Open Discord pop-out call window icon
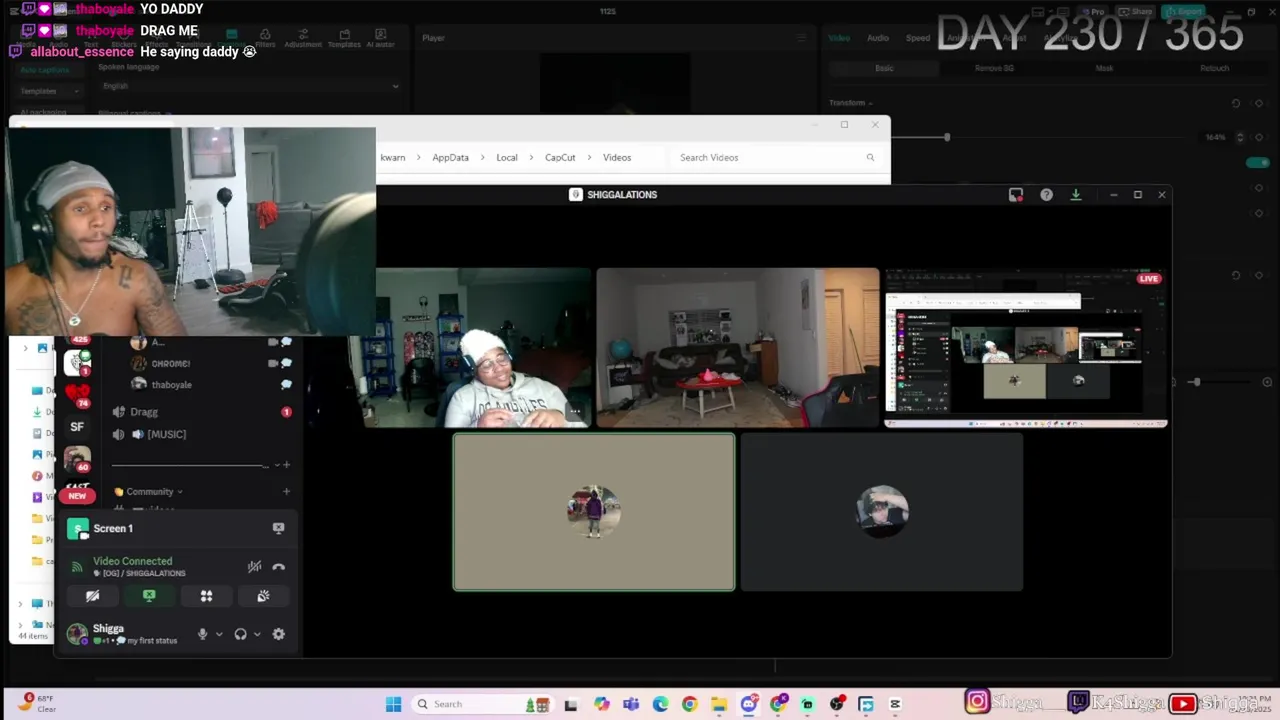This screenshot has width=1280, height=720. click(x=1016, y=195)
